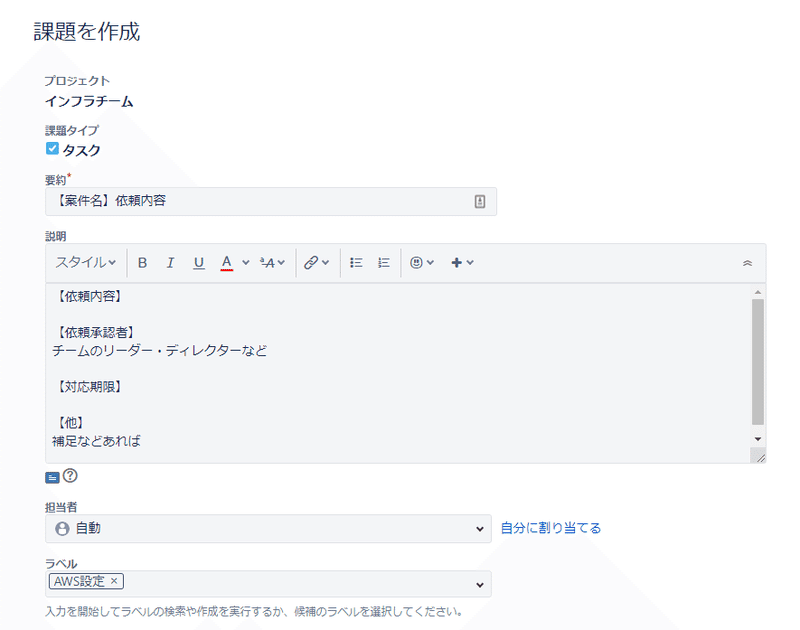
Task: Click the description scrollbar up arrow
Action: [x=758, y=292]
